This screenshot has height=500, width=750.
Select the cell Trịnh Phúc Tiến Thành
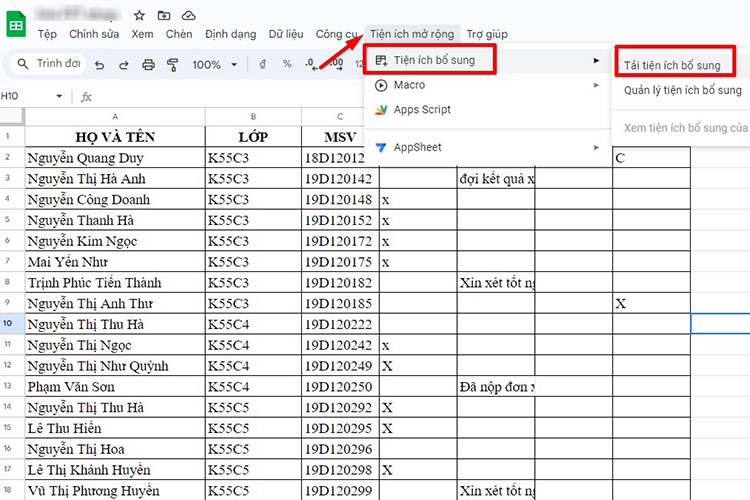click(x=115, y=282)
